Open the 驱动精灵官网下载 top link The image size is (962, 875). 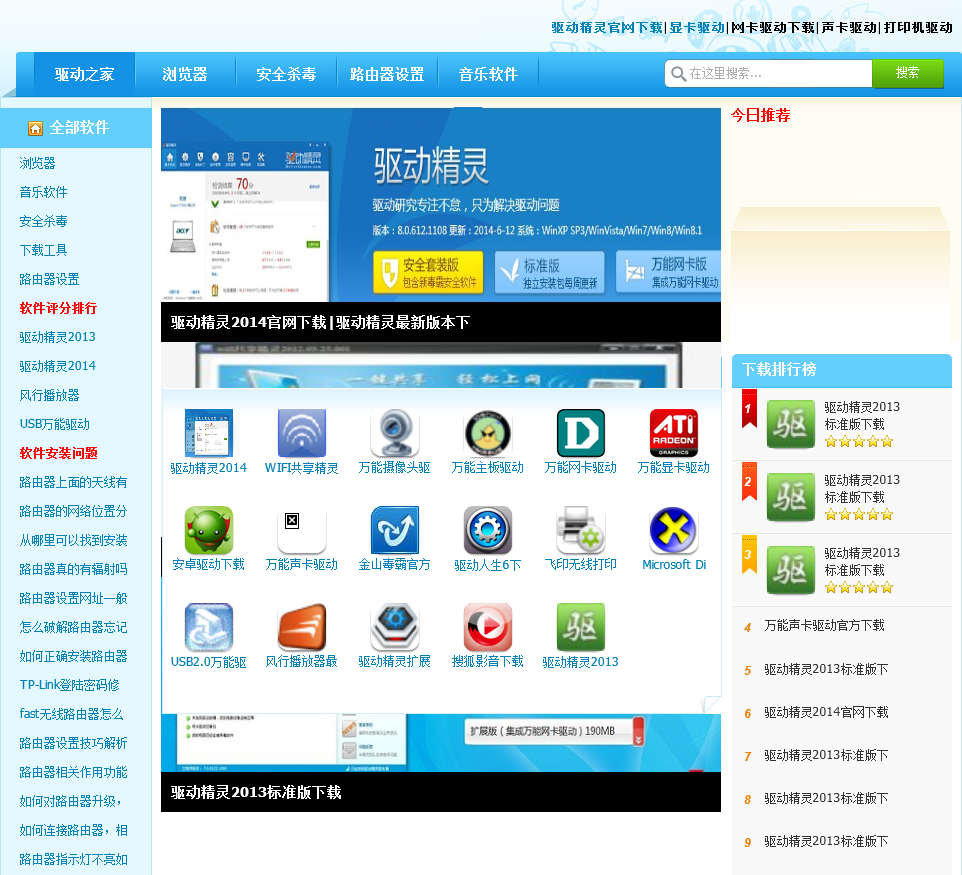point(607,28)
